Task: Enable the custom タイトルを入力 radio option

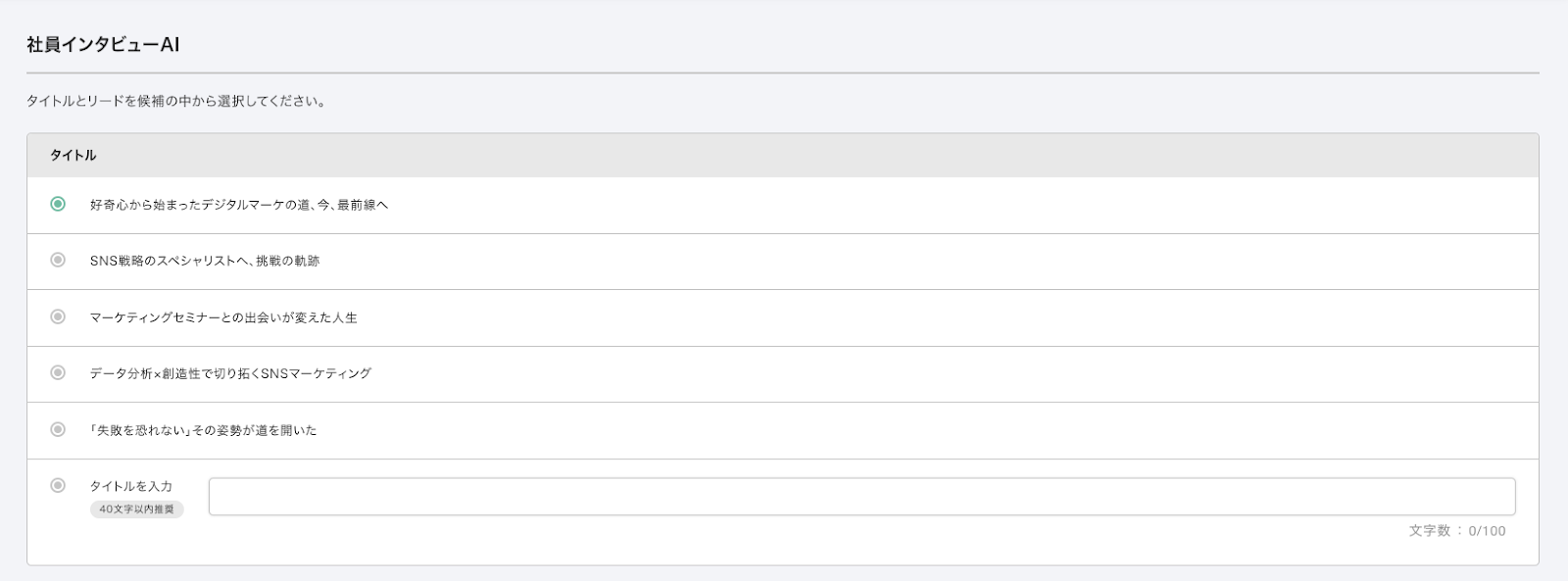Action: coord(58,485)
